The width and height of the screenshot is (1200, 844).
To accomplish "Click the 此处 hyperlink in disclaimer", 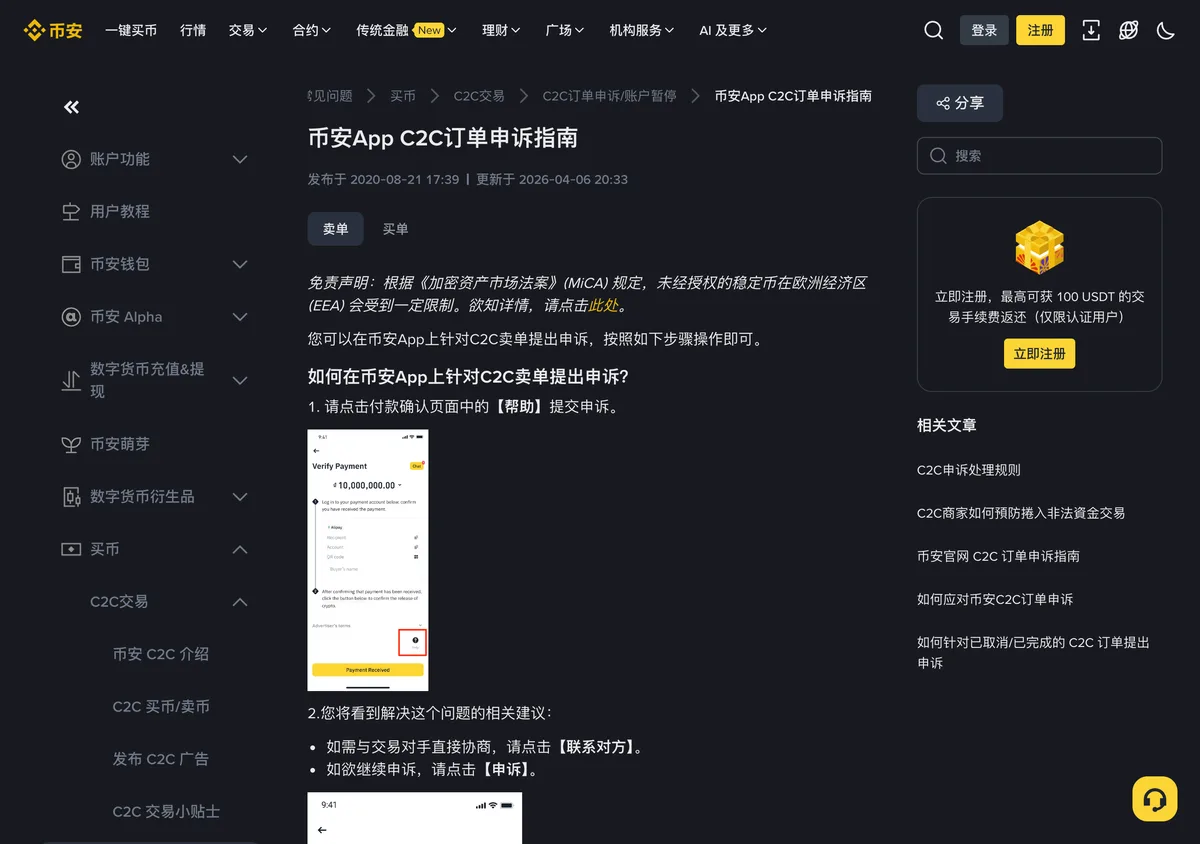I will click(603, 306).
